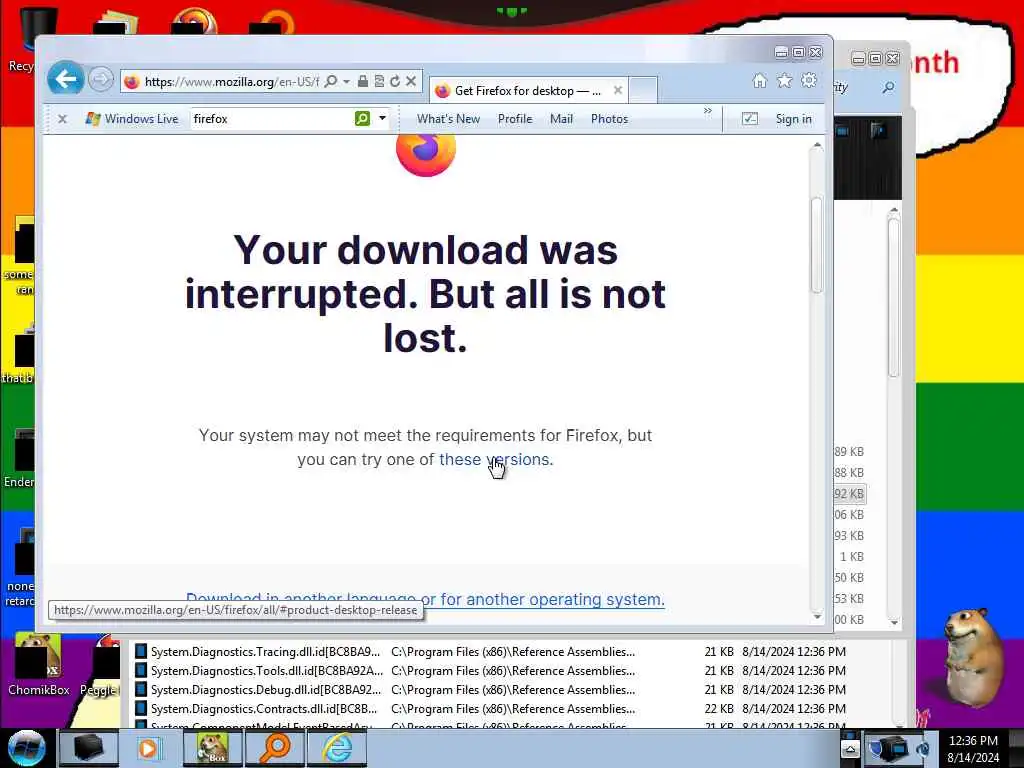Show hidden tray icons with the arrow
This screenshot has height=768, width=1024.
coord(850,748)
